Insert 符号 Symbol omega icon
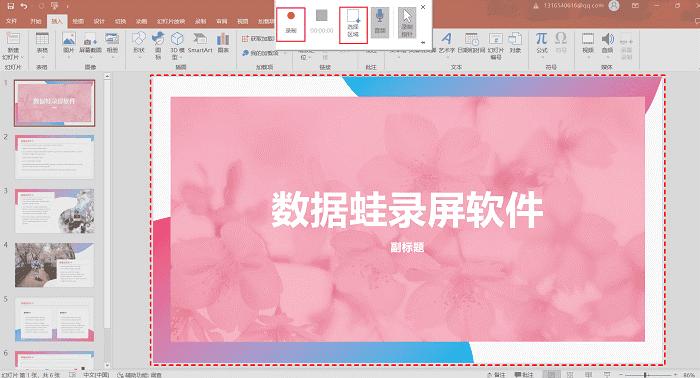 click(561, 43)
